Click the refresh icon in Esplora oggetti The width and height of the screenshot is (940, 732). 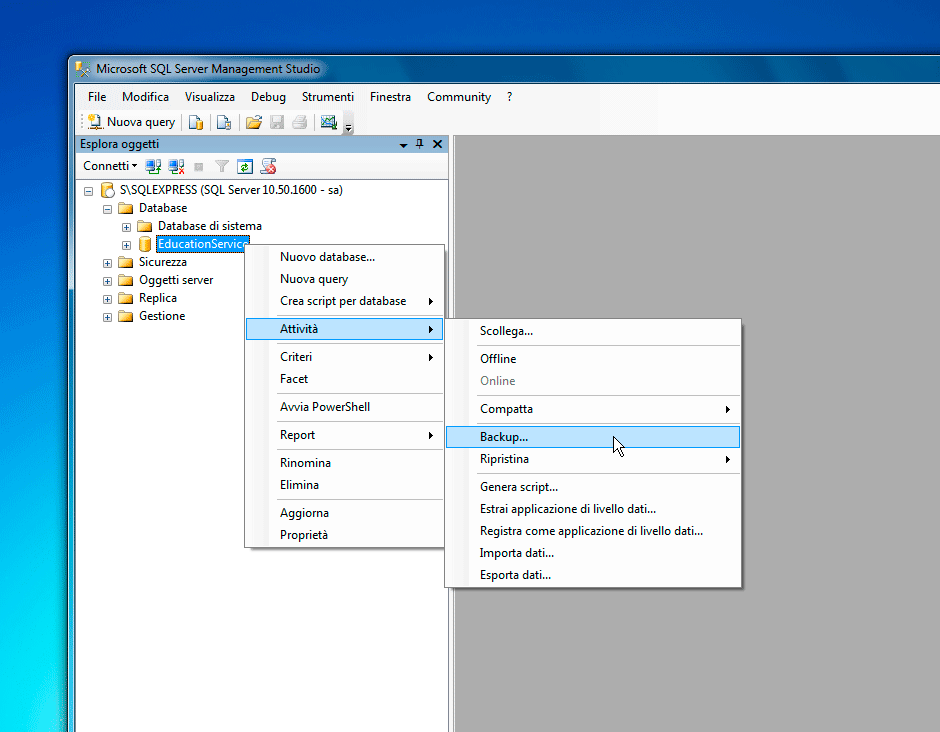[x=245, y=166]
